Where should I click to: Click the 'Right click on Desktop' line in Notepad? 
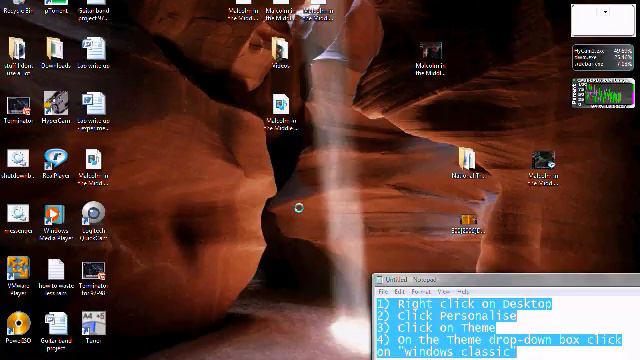tap(464, 304)
